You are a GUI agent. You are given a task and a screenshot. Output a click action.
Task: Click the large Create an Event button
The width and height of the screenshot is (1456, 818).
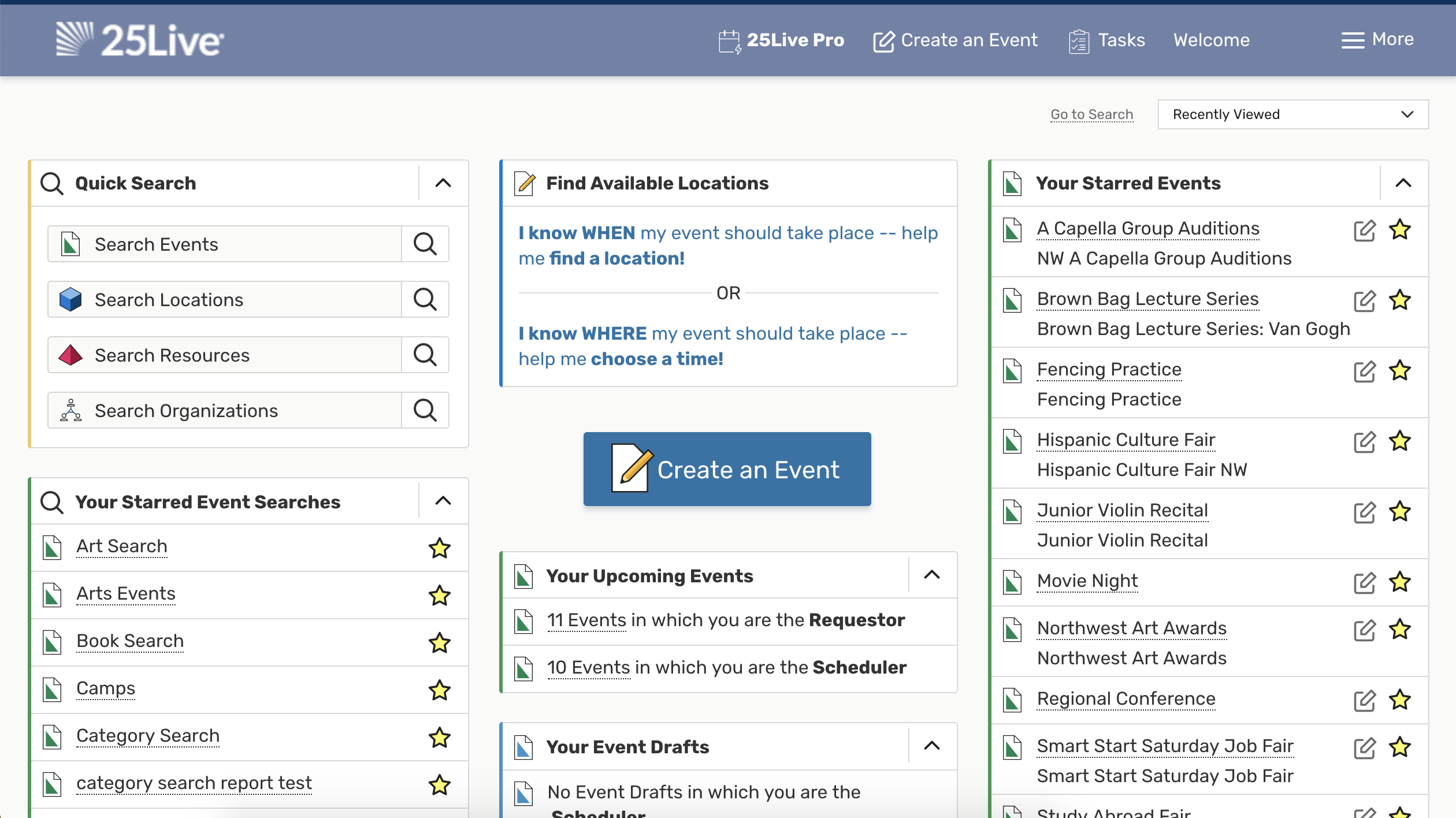(727, 469)
